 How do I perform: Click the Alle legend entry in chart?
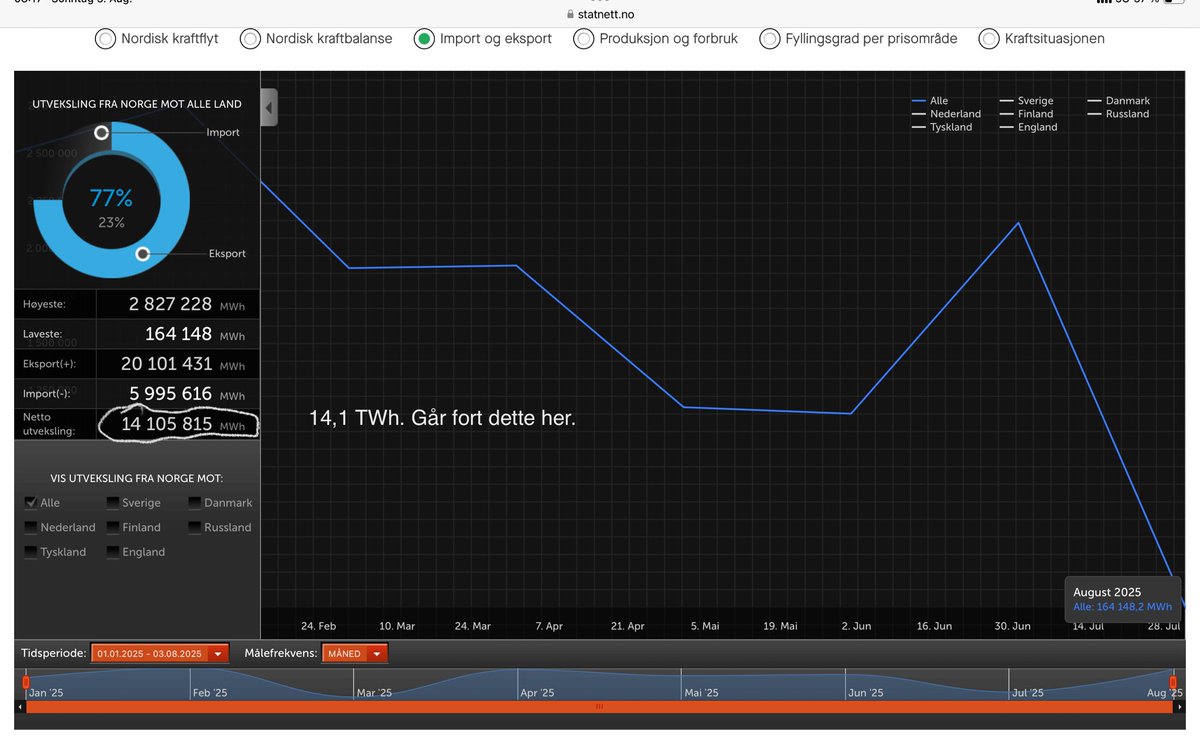coord(930,101)
